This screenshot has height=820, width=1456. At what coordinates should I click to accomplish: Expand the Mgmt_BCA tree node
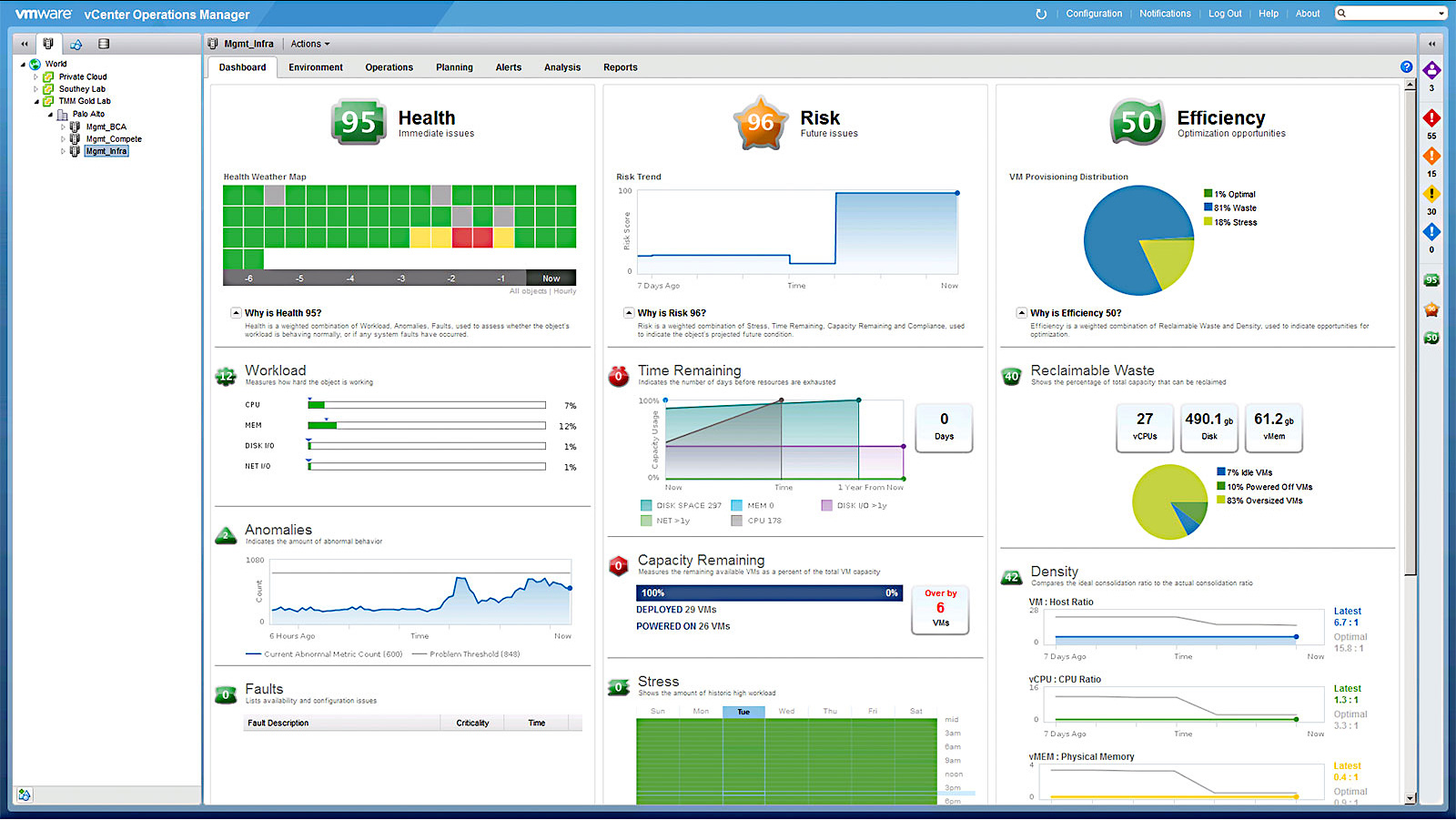pyautogui.click(x=64, y=127)
